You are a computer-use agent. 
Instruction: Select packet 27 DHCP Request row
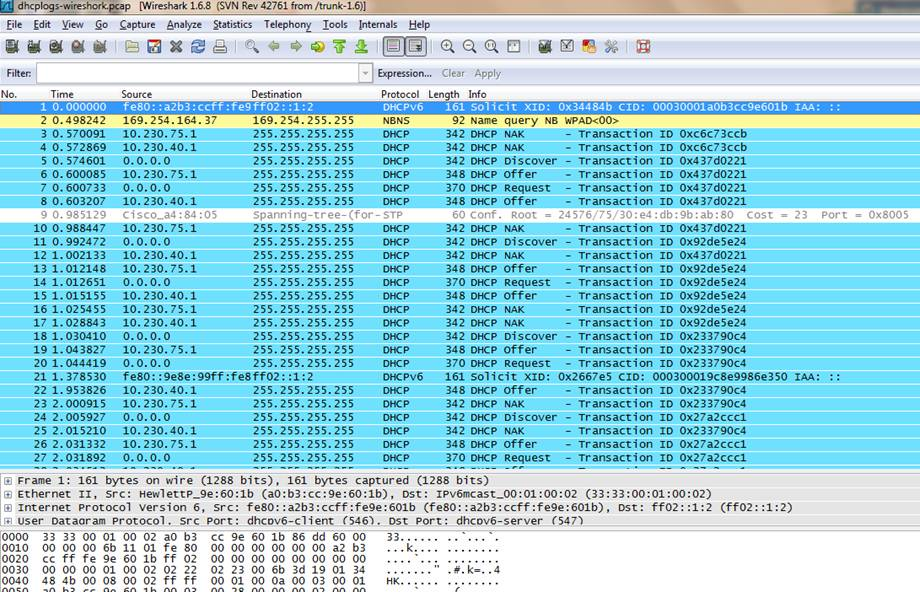coord(460,458)
